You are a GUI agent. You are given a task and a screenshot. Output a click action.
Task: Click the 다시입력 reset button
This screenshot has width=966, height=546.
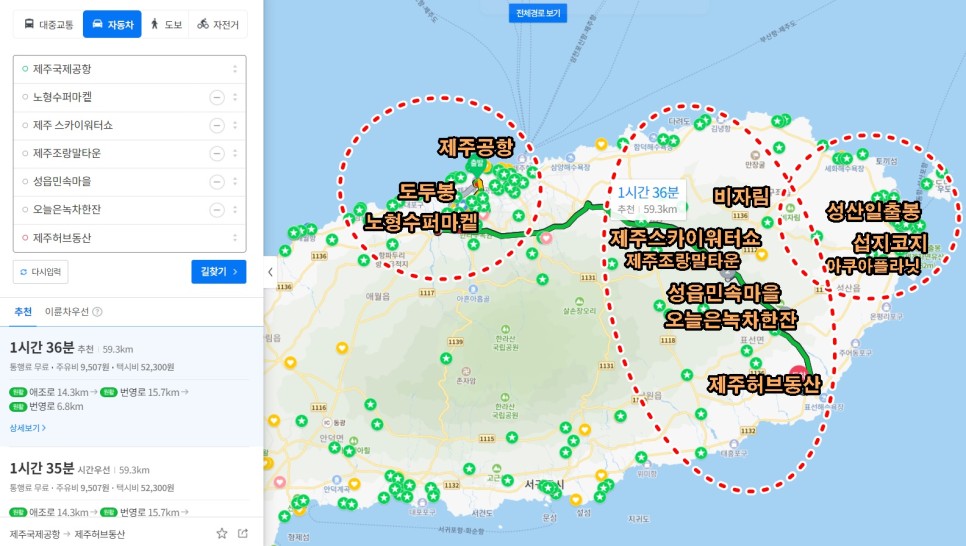(41, 272)
